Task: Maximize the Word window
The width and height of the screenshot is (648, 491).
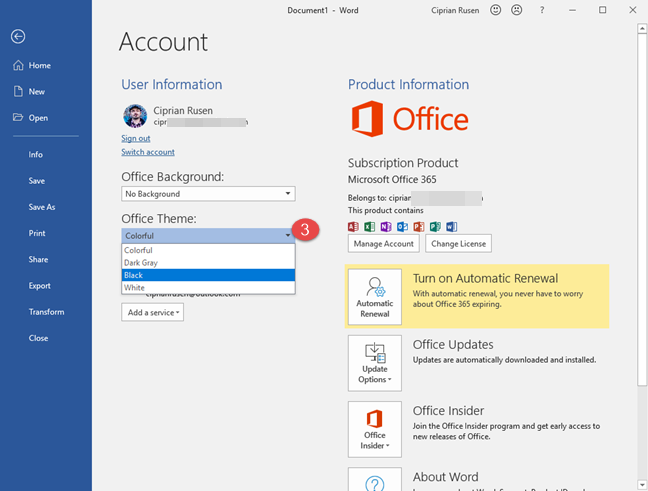Action: (603, 10)
